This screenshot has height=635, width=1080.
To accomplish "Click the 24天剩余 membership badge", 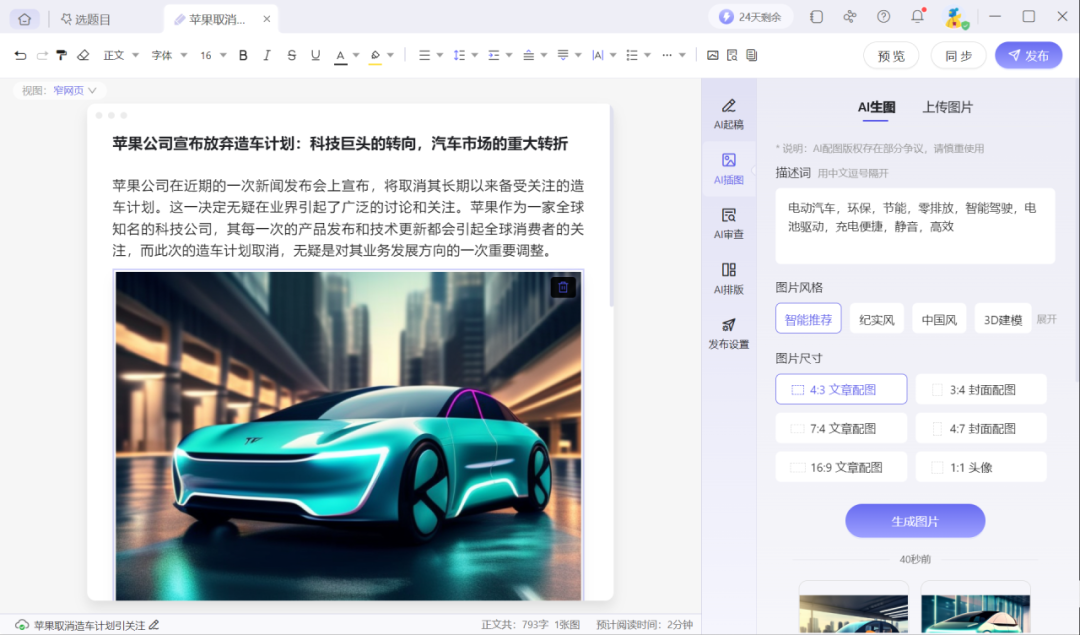I will 750,17.
